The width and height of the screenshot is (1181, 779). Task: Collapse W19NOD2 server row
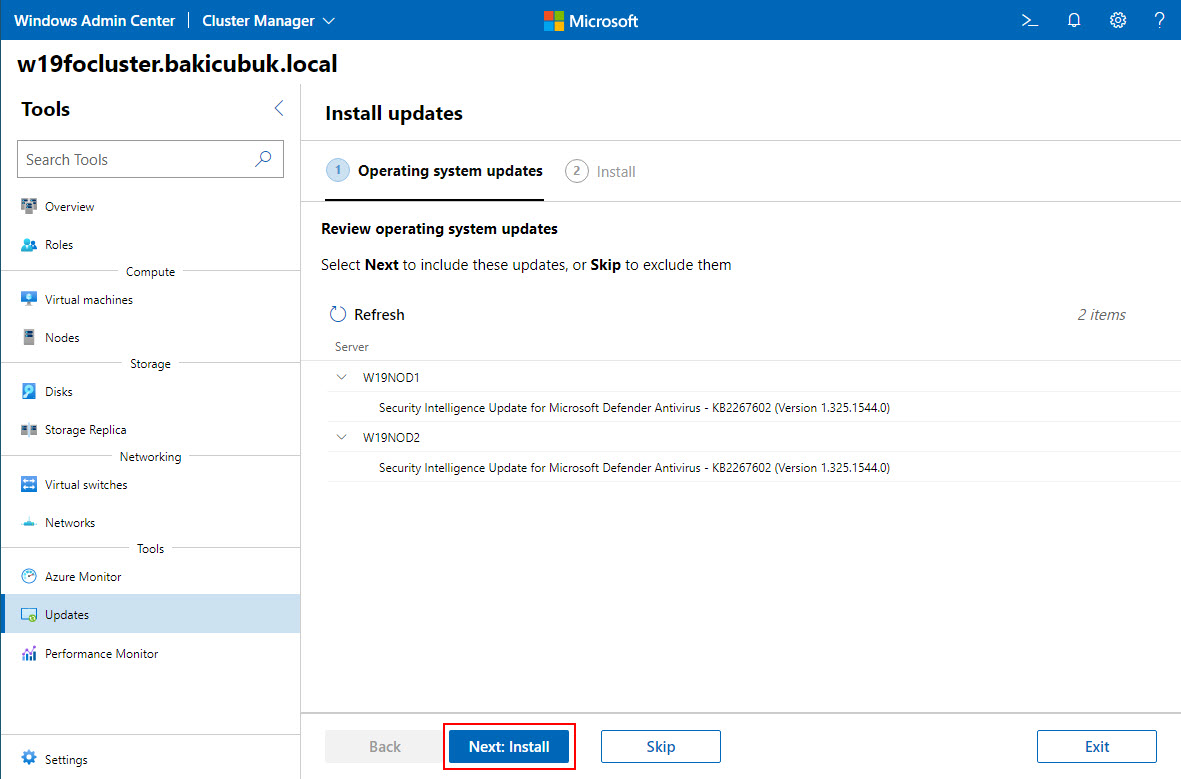pos(341,437)
